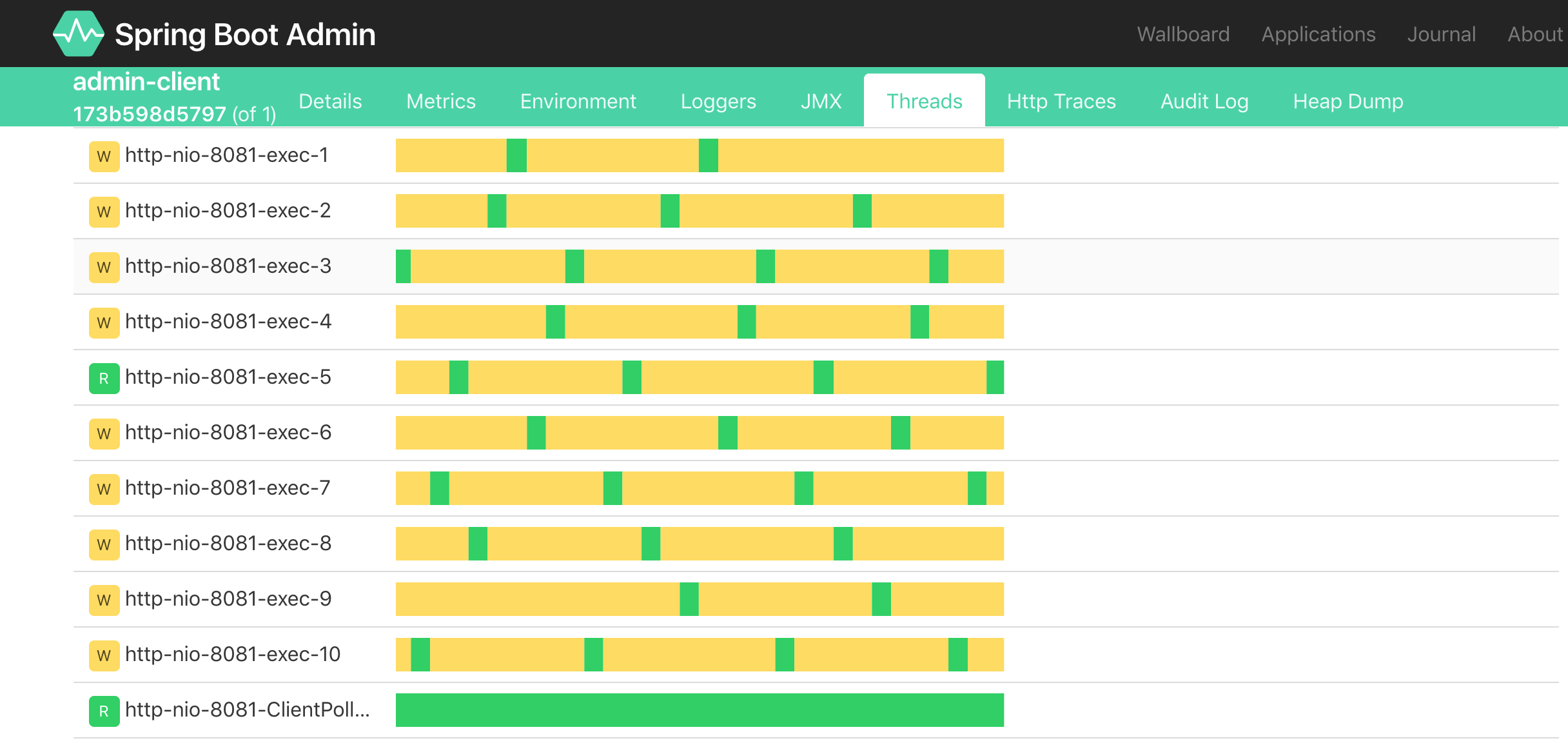Viewport: 1568px width, 743px height.
Task: Click the W state badge for http-nio-8081-exec-7
Action: pyautogui.click(x=104, y=489)
